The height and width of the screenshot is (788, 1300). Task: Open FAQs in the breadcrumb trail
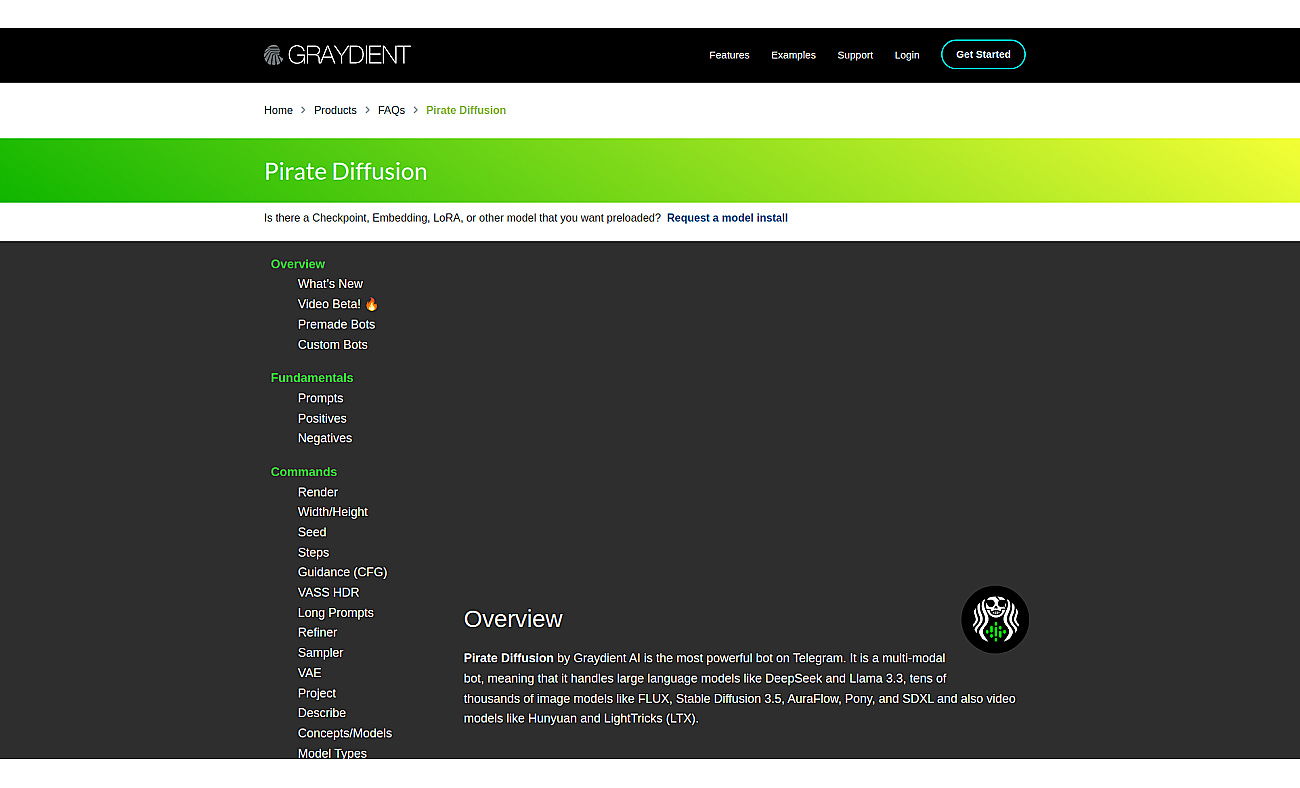(391, 110)
